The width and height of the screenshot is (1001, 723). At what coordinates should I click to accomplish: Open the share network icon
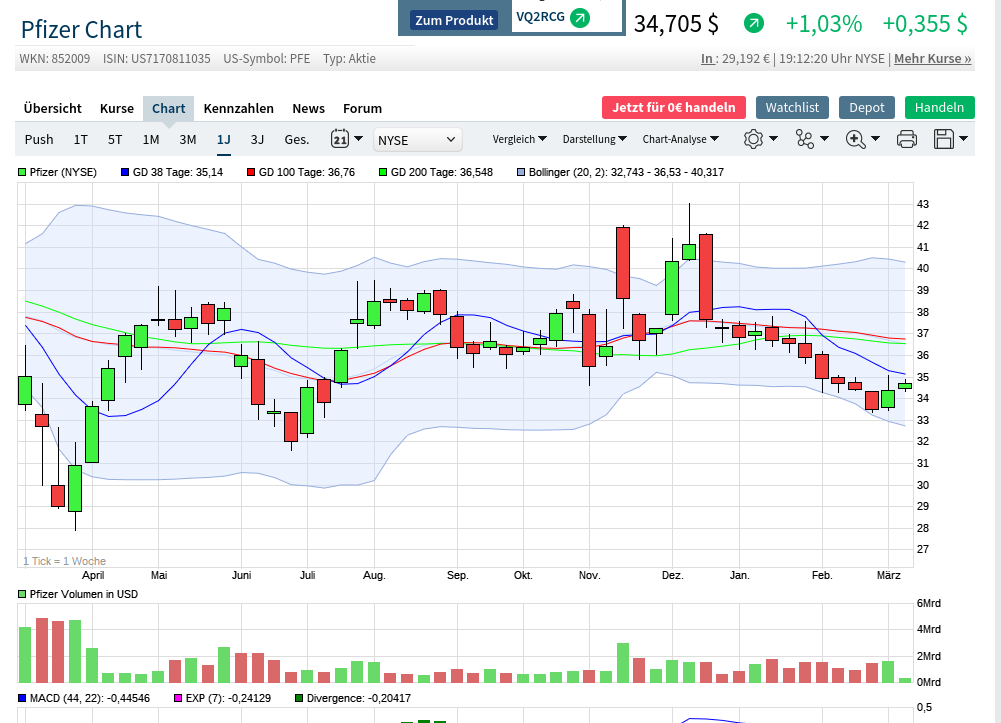[x=804, y=138]
